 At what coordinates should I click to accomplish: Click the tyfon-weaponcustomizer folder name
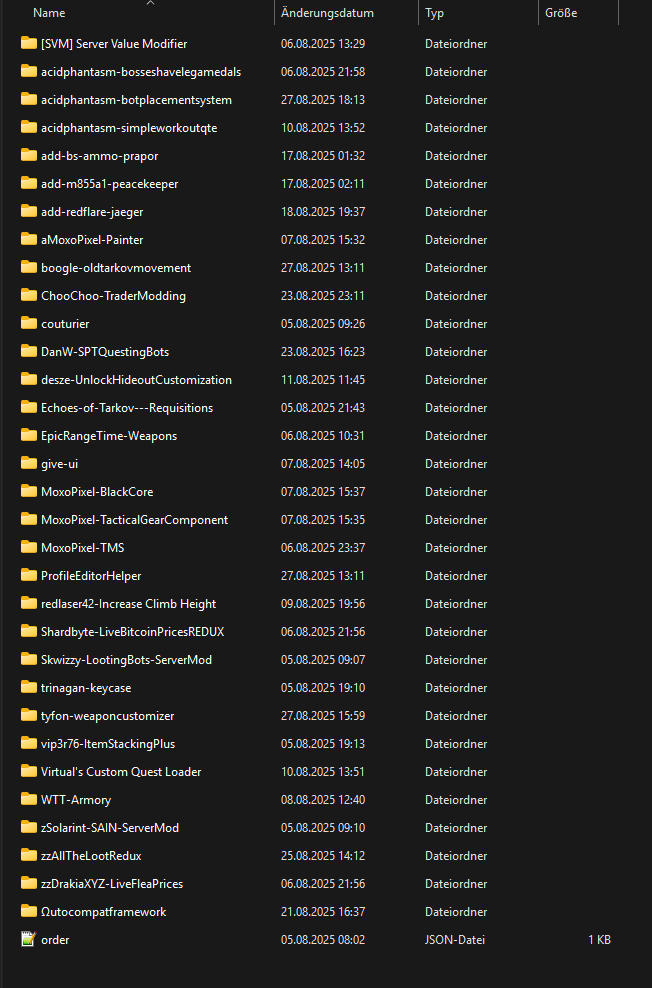[107, 716]
